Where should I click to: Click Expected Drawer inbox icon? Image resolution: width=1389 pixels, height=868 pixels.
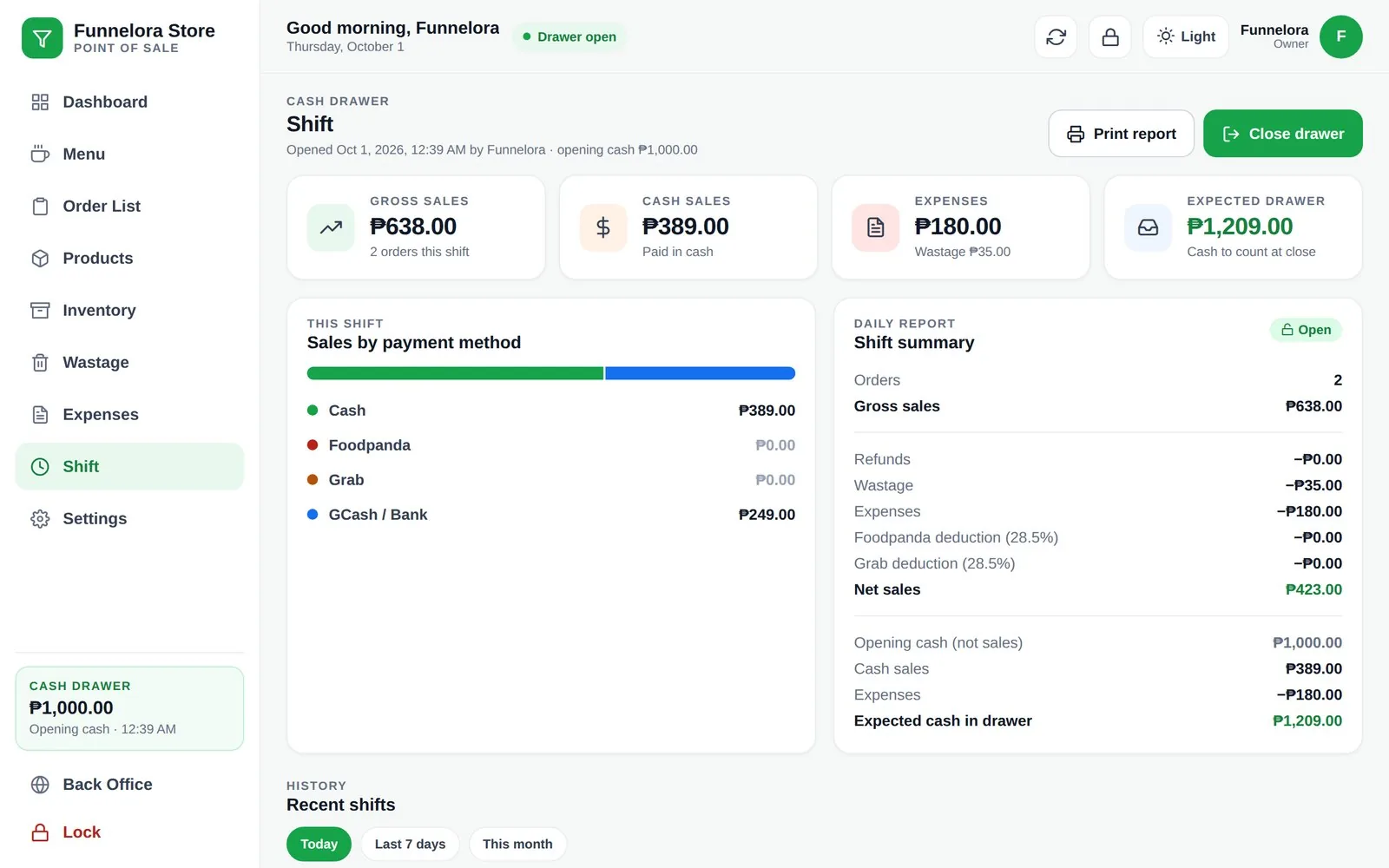tap(1148, 227)
